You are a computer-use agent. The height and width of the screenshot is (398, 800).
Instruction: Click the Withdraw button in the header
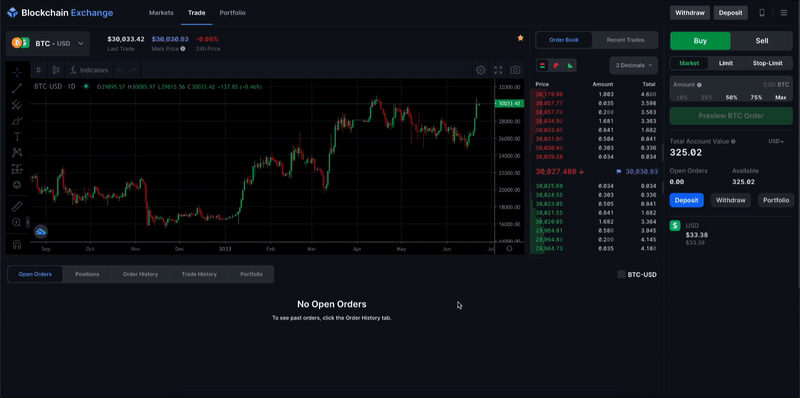(690, 13)
